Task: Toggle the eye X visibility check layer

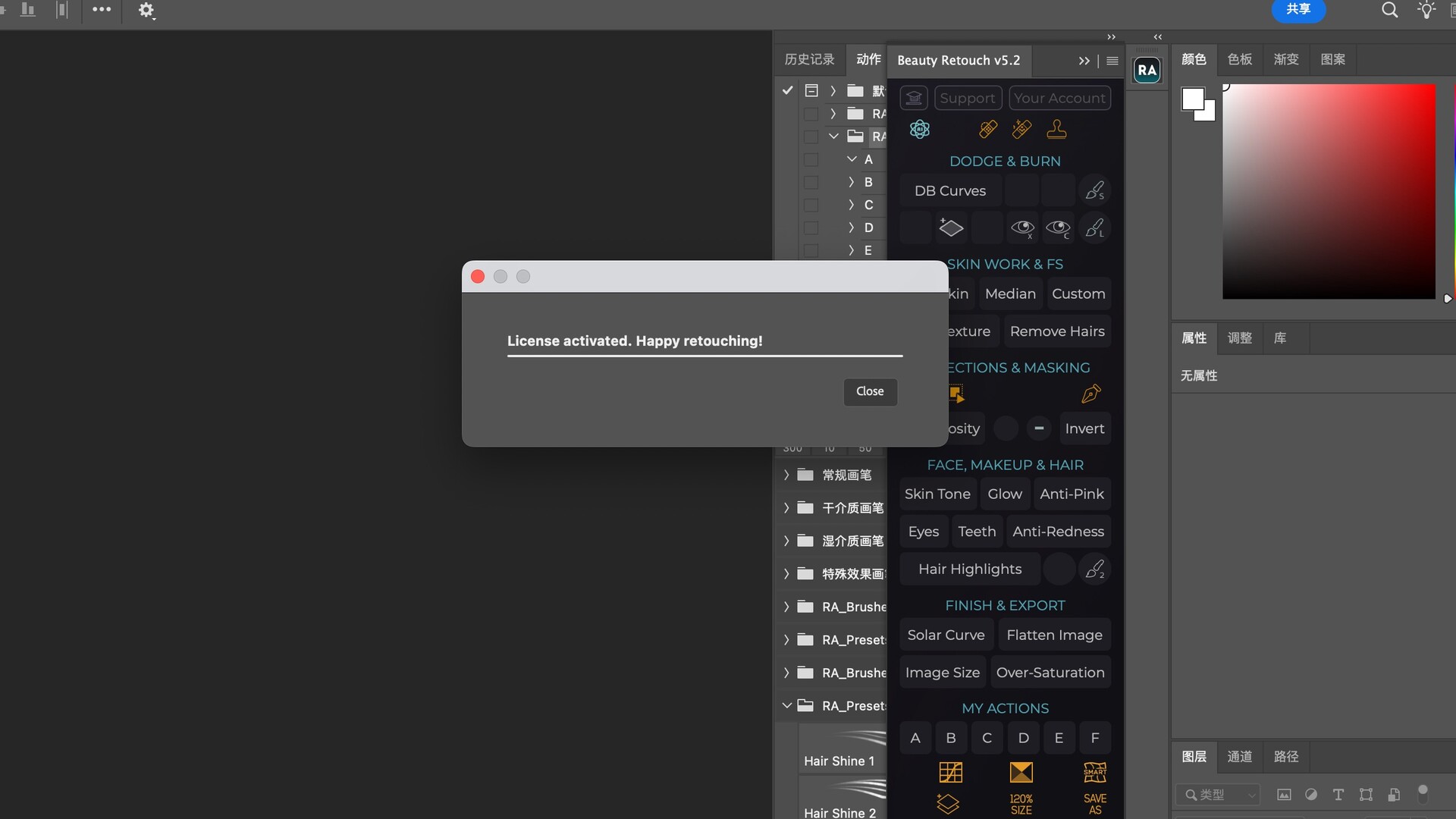Action: coord(1022,227)
